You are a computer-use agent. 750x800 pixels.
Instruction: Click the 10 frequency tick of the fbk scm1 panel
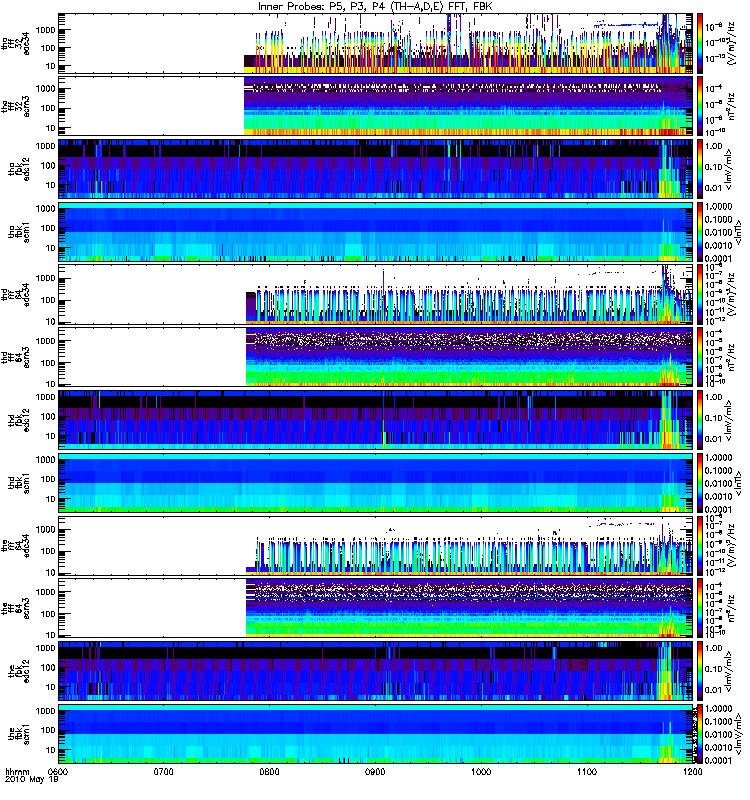point(51,750)
